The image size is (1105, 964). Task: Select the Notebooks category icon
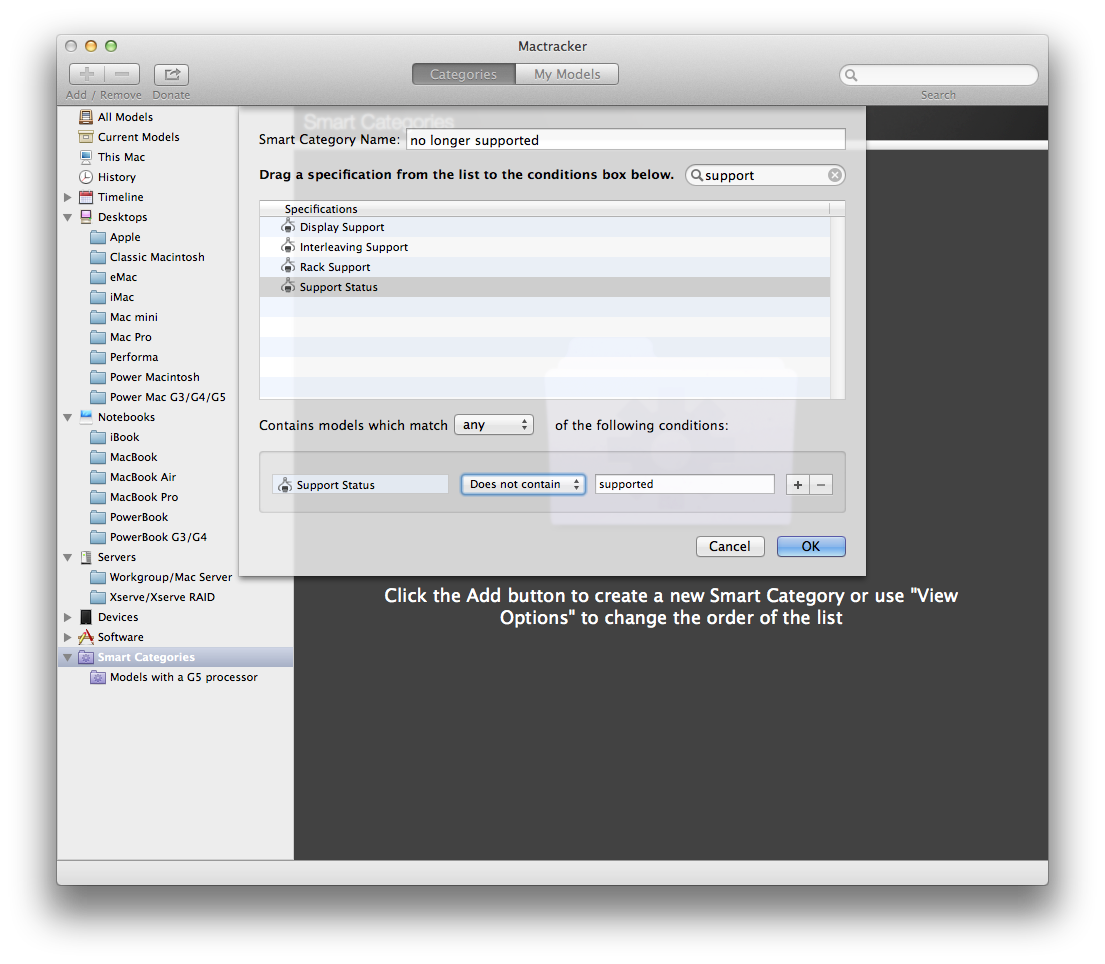click(x=86, y=417)
